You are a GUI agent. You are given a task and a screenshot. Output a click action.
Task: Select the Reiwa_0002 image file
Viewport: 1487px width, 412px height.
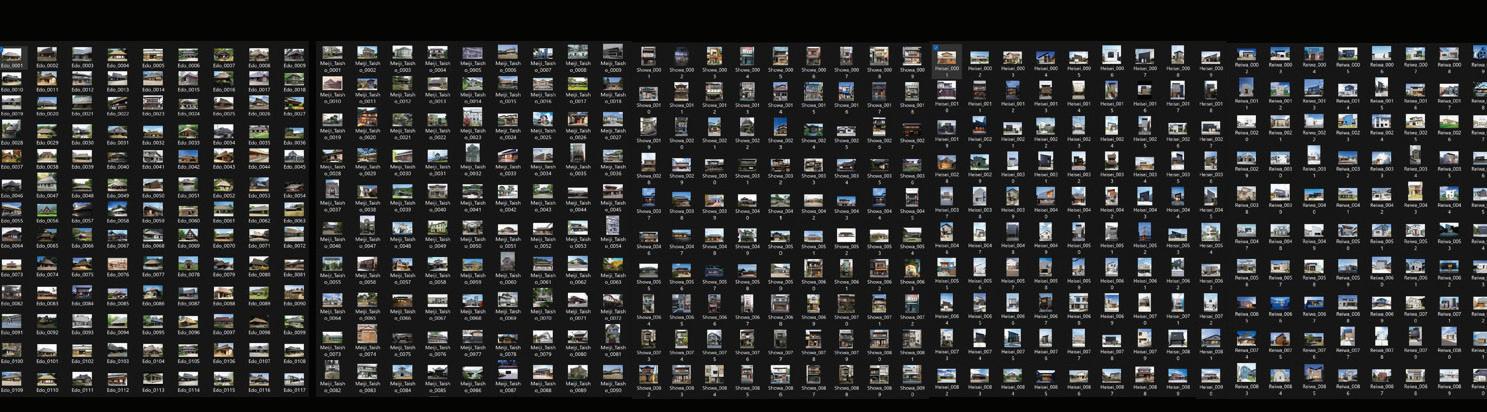tap(1246, 54)
